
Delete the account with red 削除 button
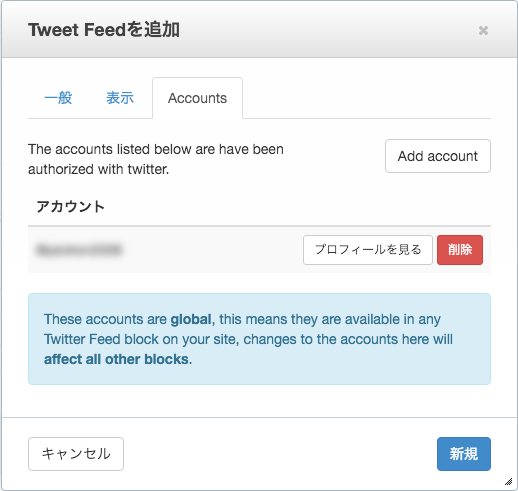point(460,250)
